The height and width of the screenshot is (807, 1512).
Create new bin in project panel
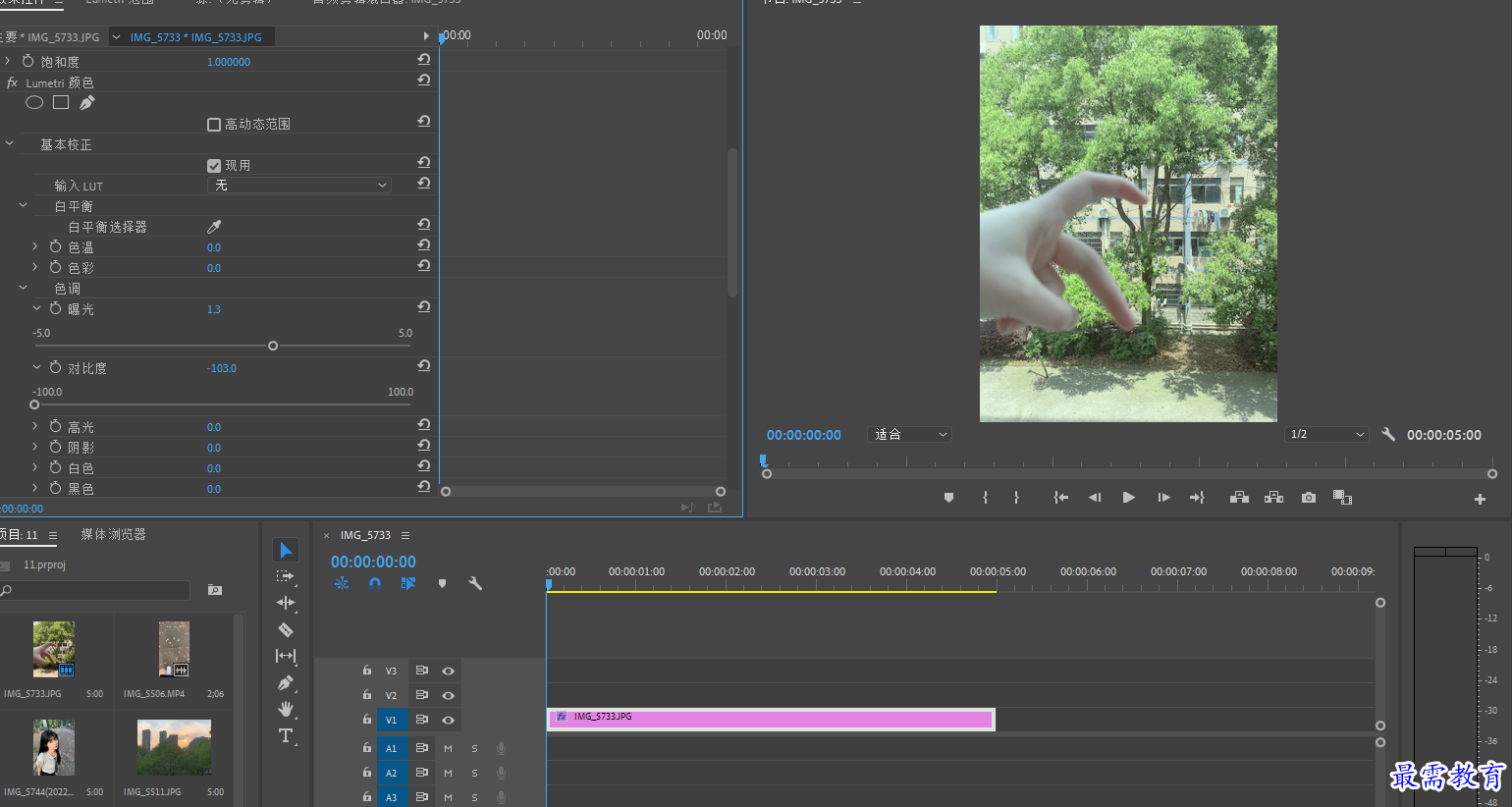pos(215,590)
